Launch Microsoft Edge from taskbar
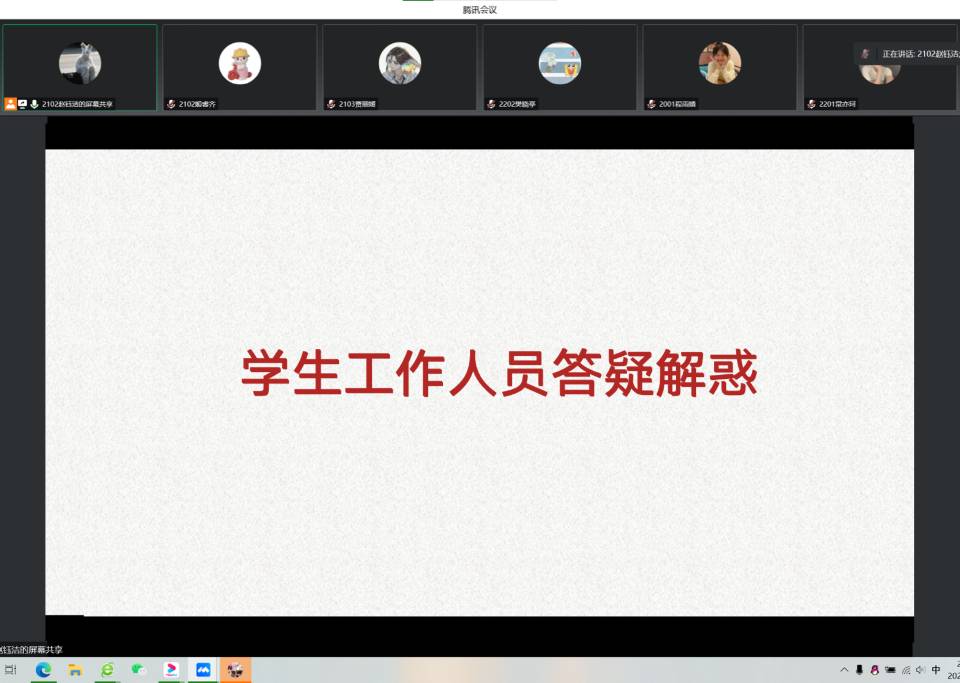This screenshot has height=683, width=960. pos(43,670)
